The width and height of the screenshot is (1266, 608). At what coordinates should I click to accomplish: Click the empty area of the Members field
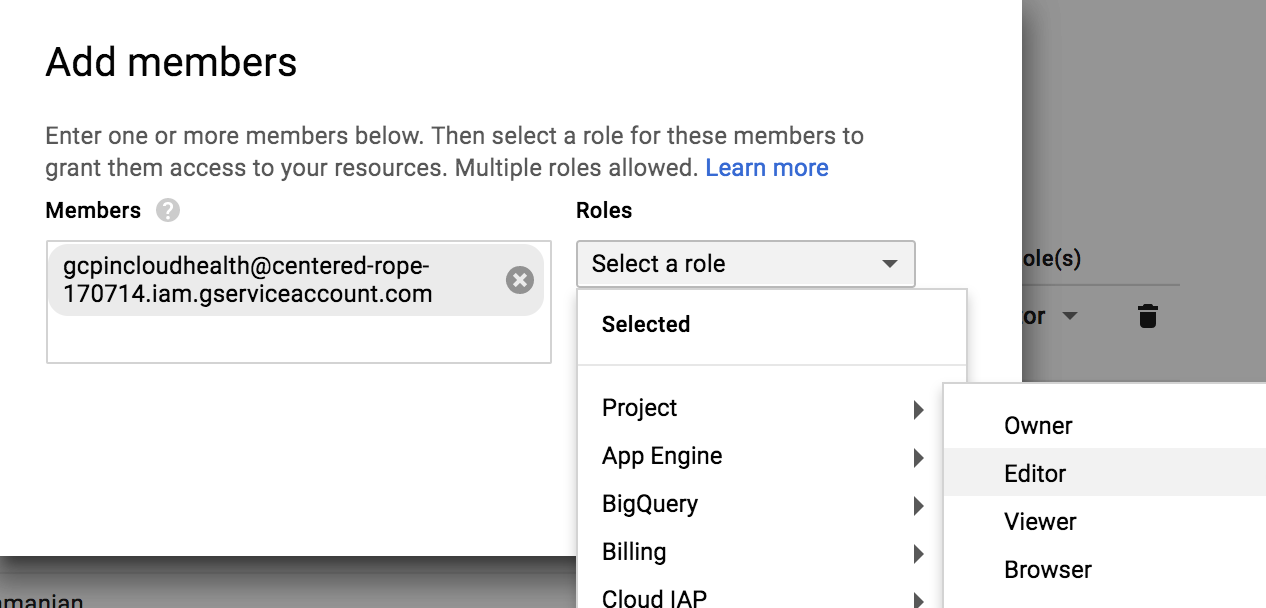[x=298, y=340]
